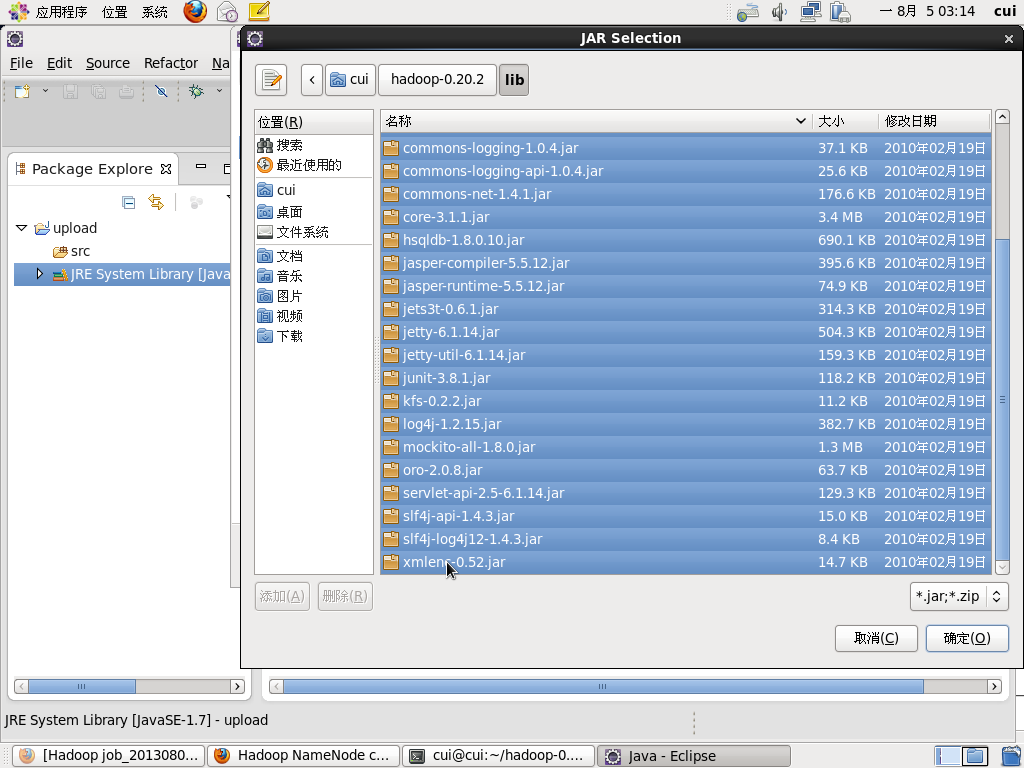
Task: Jump to hadoop-0.20.2 folder breadcrumb
Action: tap(438, 80)
